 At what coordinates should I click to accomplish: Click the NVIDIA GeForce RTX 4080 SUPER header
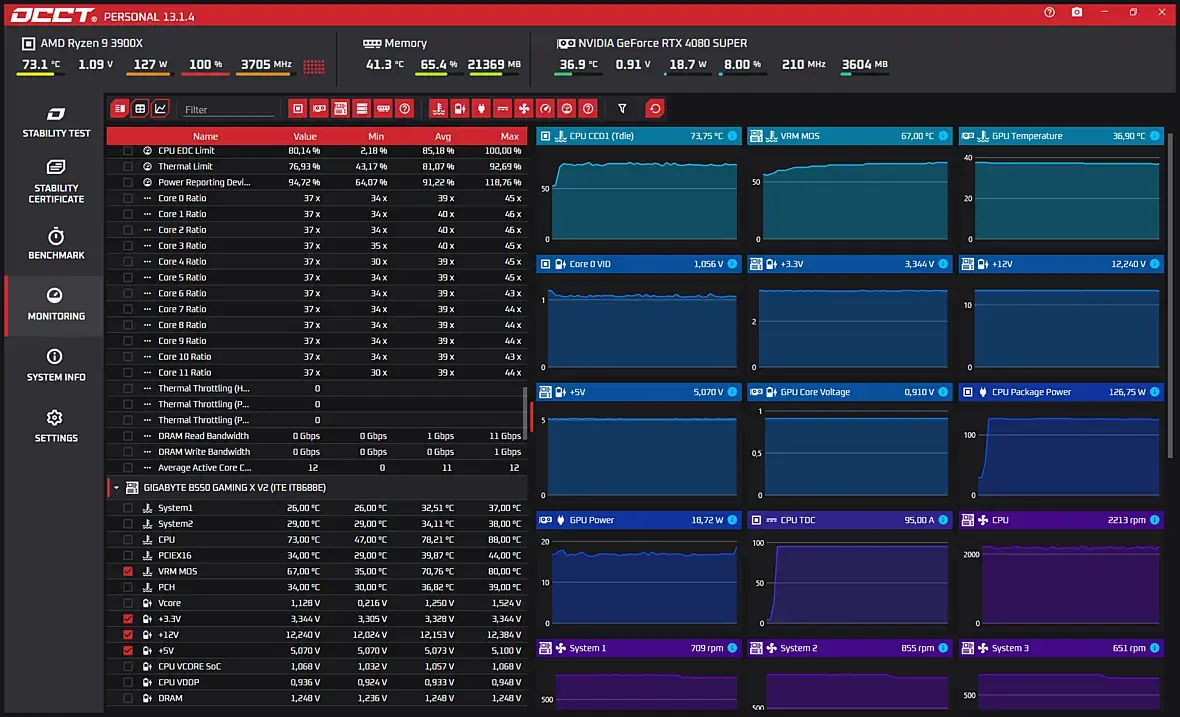[652, 43]
